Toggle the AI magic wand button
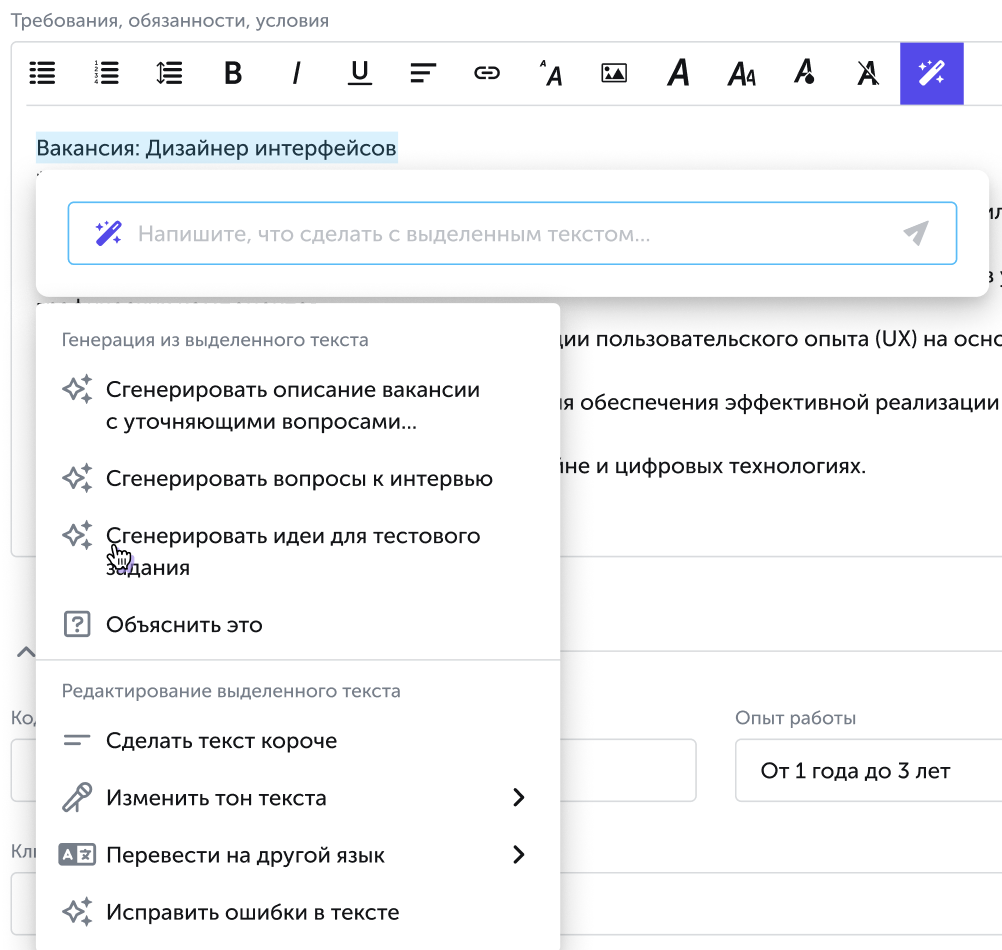Image resolution: width=1002 pixels, height=950 pixels. tap(931, 73)
